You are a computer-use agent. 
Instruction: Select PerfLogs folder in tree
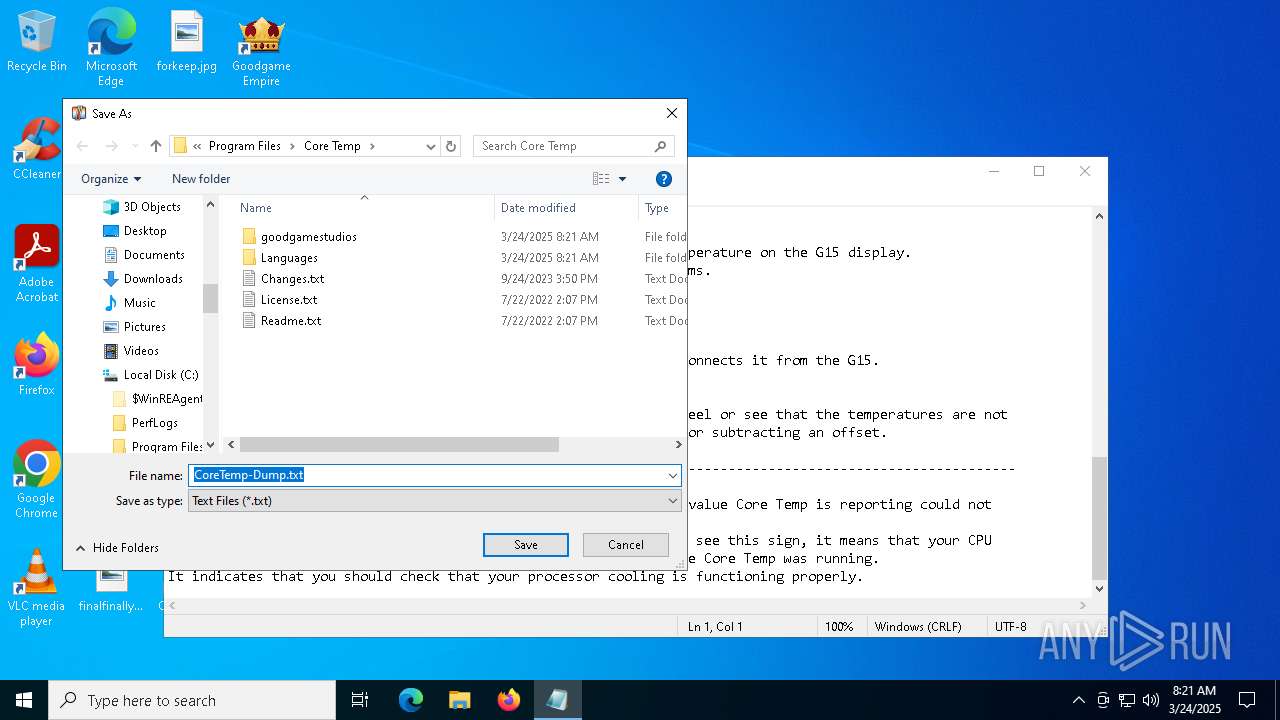pos(146,423)
